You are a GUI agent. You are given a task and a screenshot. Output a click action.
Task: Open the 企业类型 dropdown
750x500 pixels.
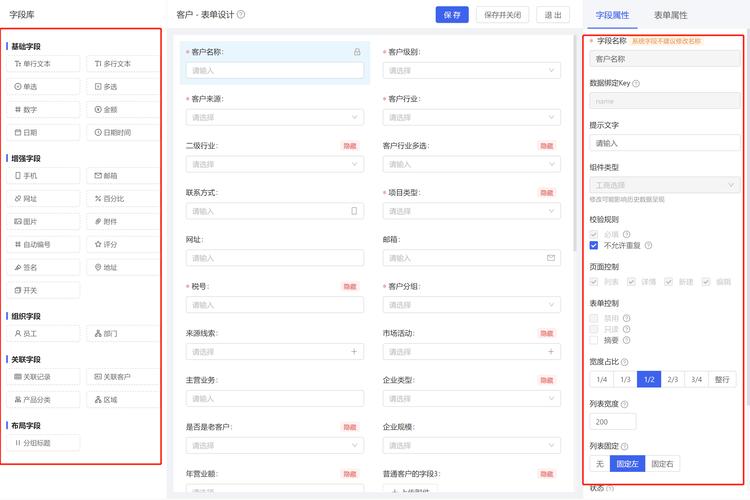click(472, 399)
